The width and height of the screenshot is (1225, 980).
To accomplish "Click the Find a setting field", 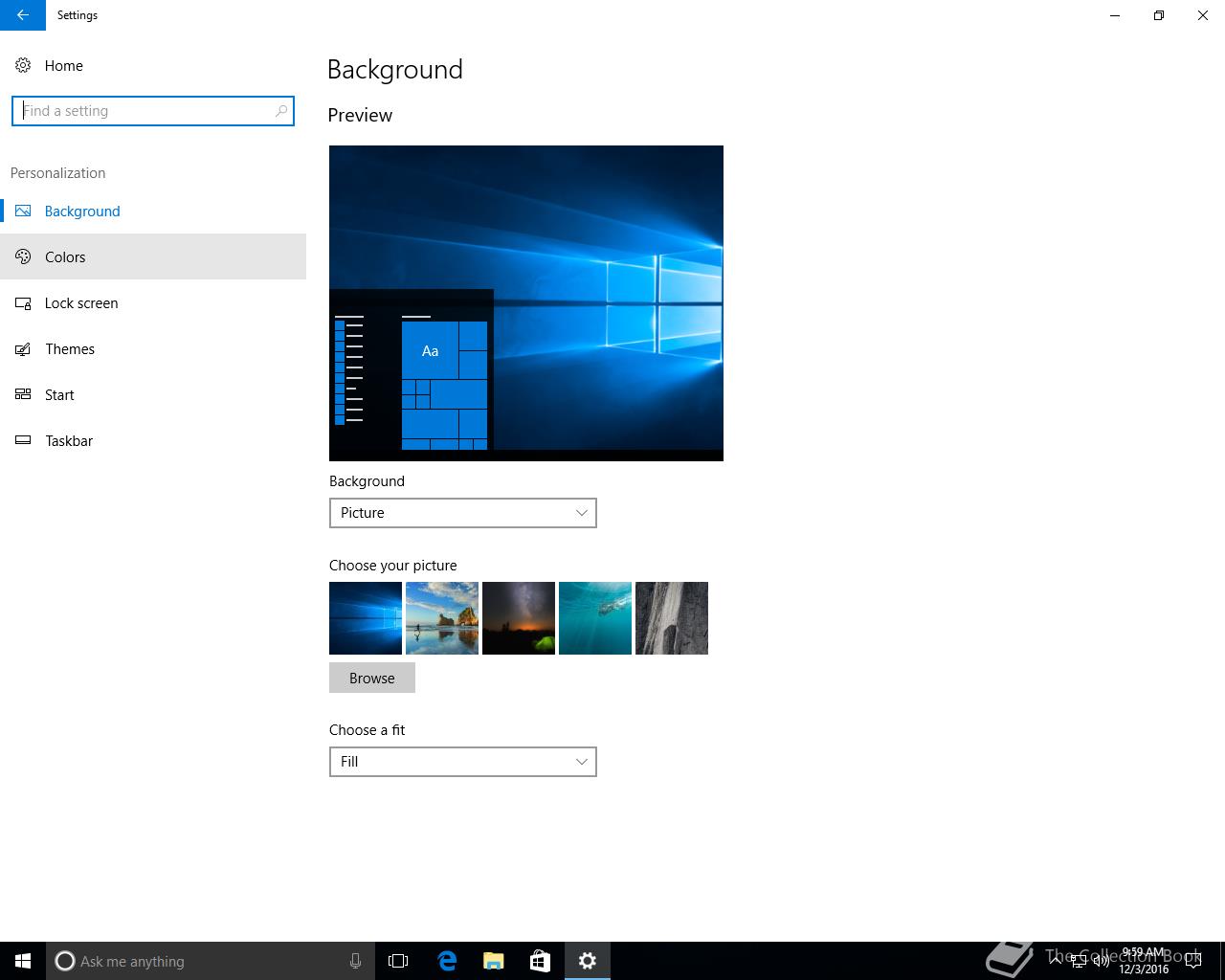I will tap(144, 111).
